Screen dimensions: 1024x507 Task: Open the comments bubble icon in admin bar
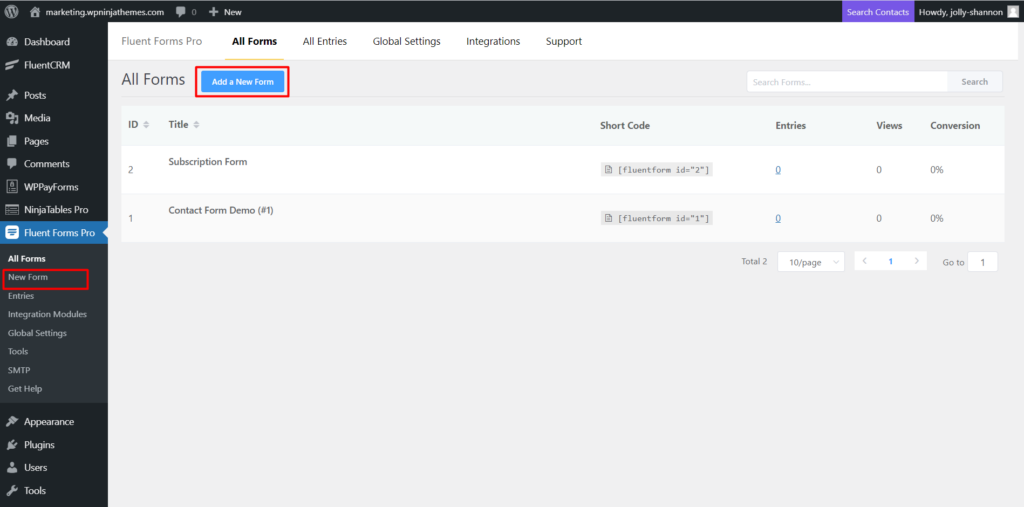(180, 12)
